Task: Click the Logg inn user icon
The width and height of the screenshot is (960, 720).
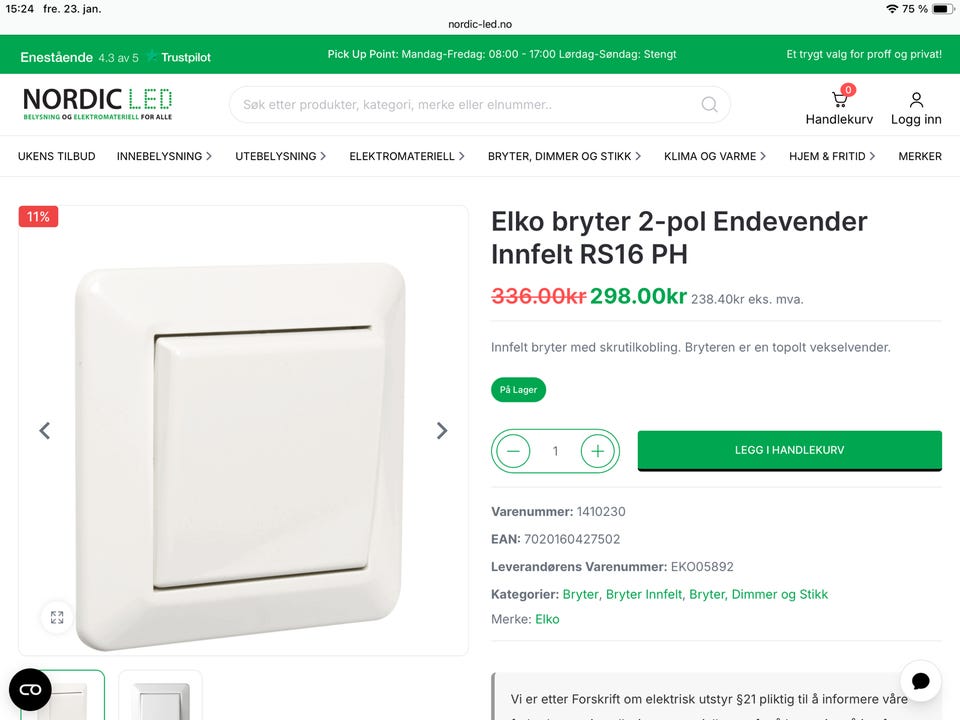Action: click(916, 99)
